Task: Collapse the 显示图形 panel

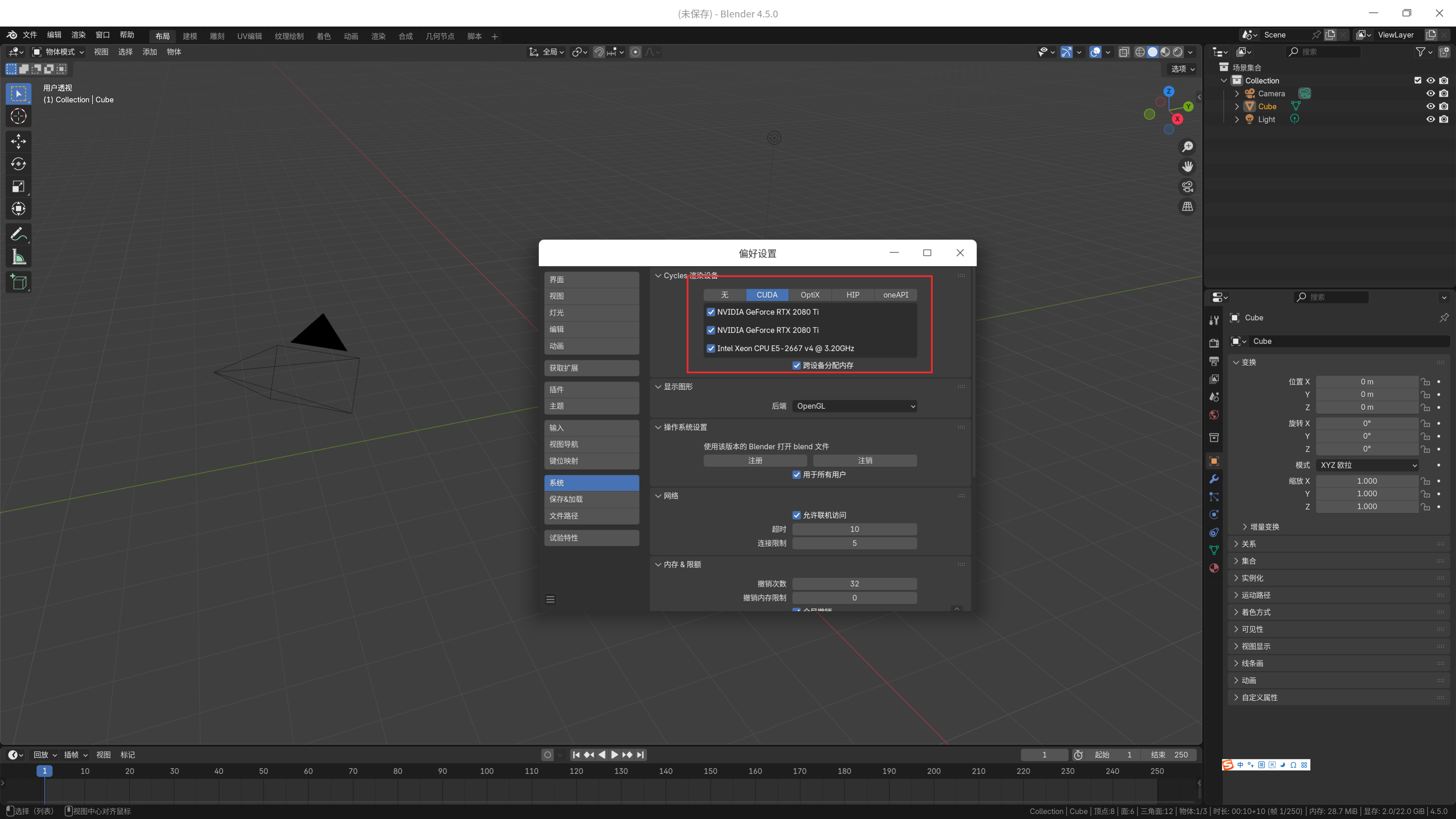Action: 658,387
